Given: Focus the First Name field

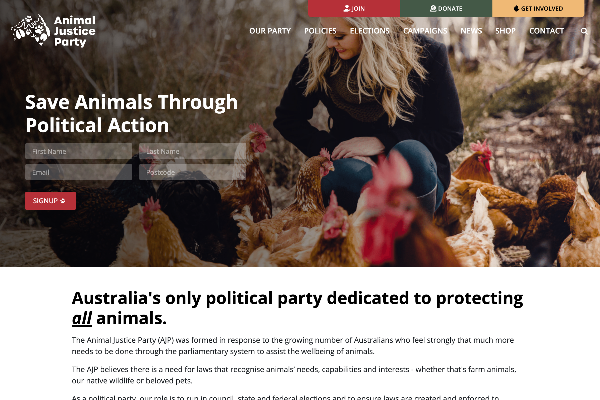Looking at the screenshot, I should click(x=78, y=151).
